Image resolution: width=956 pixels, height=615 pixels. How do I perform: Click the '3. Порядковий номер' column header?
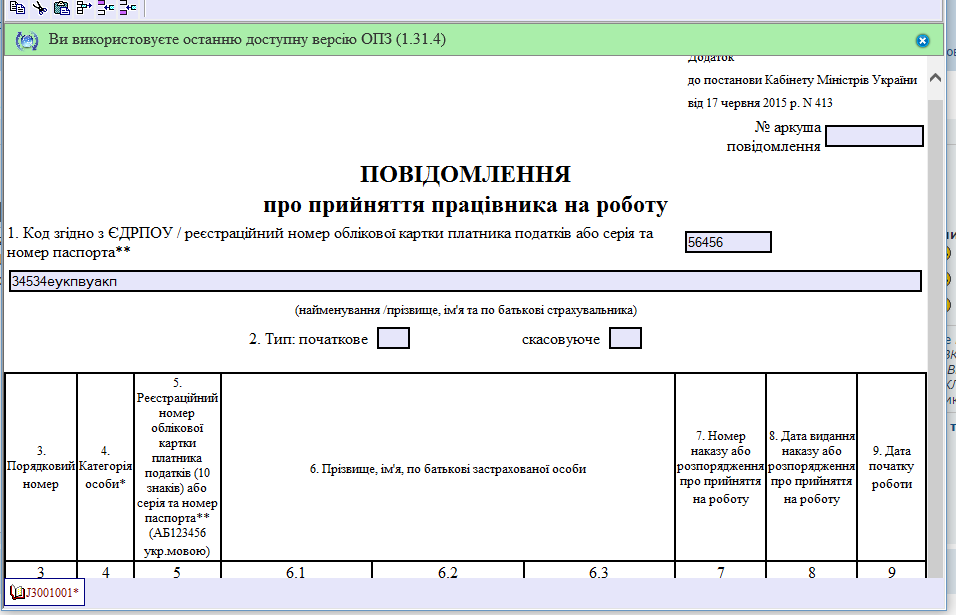(x=41, y=467)
